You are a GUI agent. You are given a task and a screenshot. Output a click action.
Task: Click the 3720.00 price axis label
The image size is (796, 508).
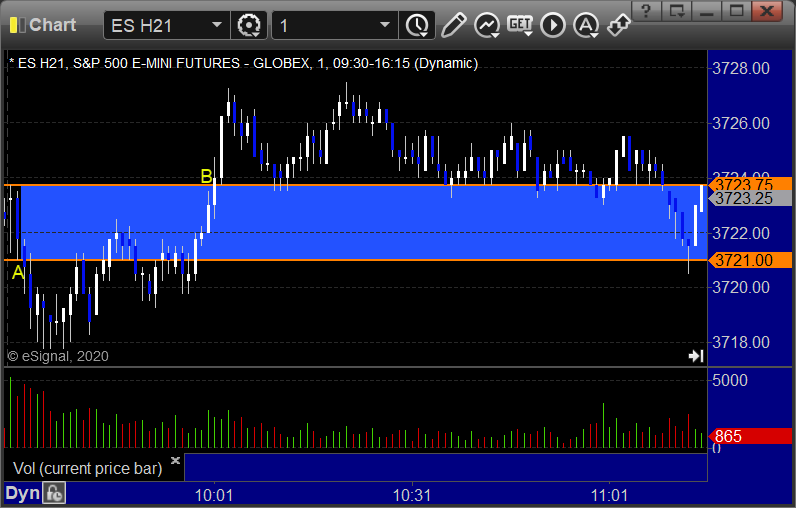[x=741, y=287]
